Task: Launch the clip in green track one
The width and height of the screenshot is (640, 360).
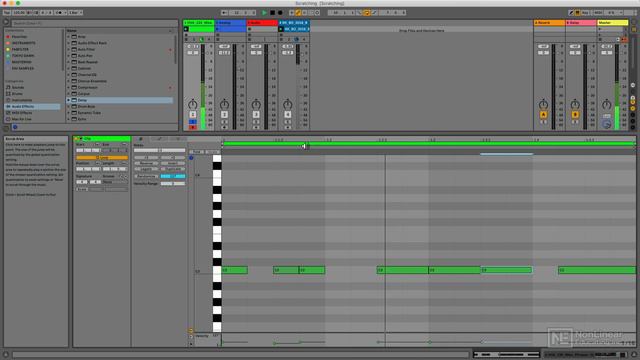Action: tap(186, 29)
